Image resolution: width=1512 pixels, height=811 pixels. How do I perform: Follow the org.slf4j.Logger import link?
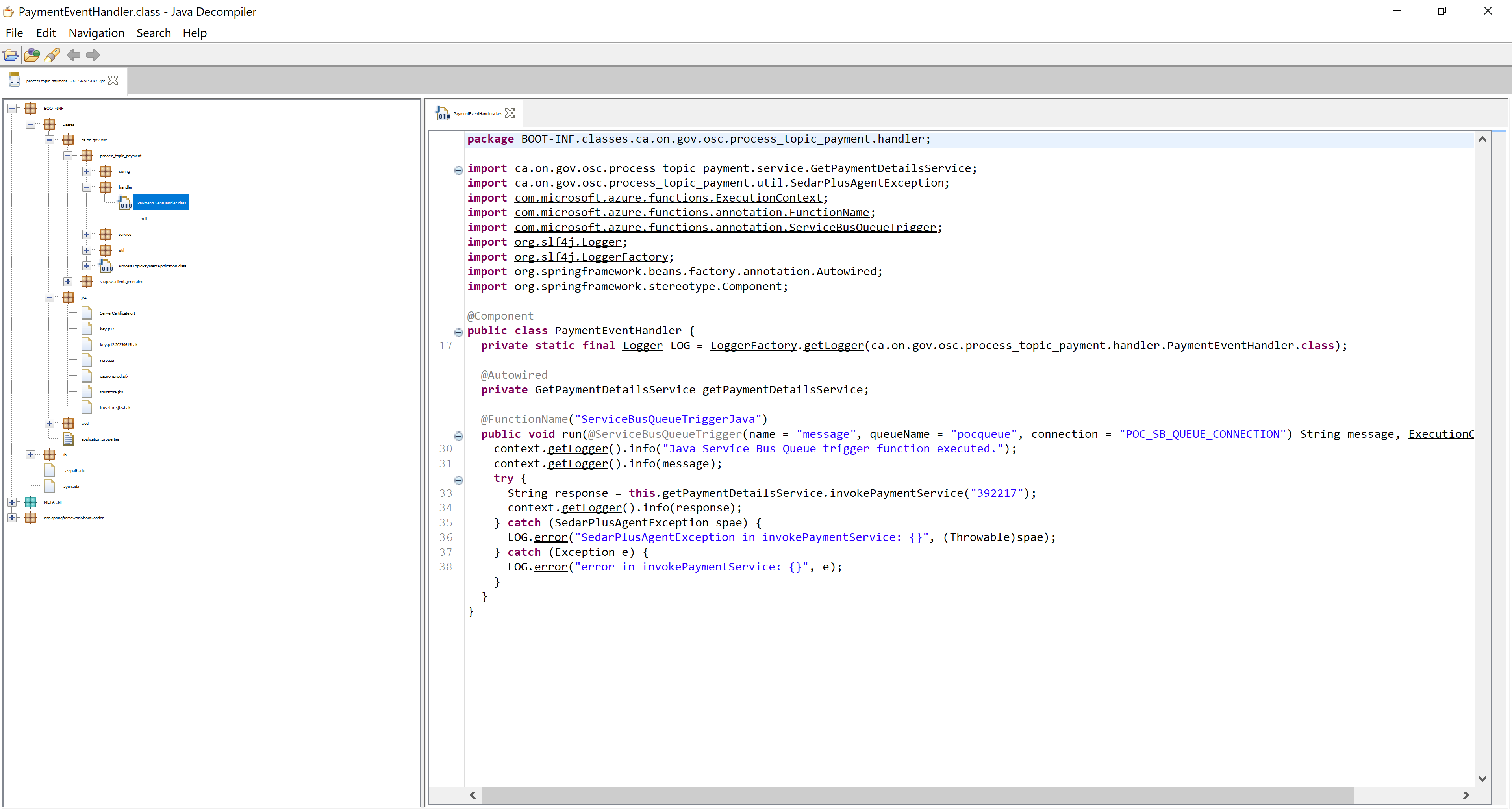(568, 242)
